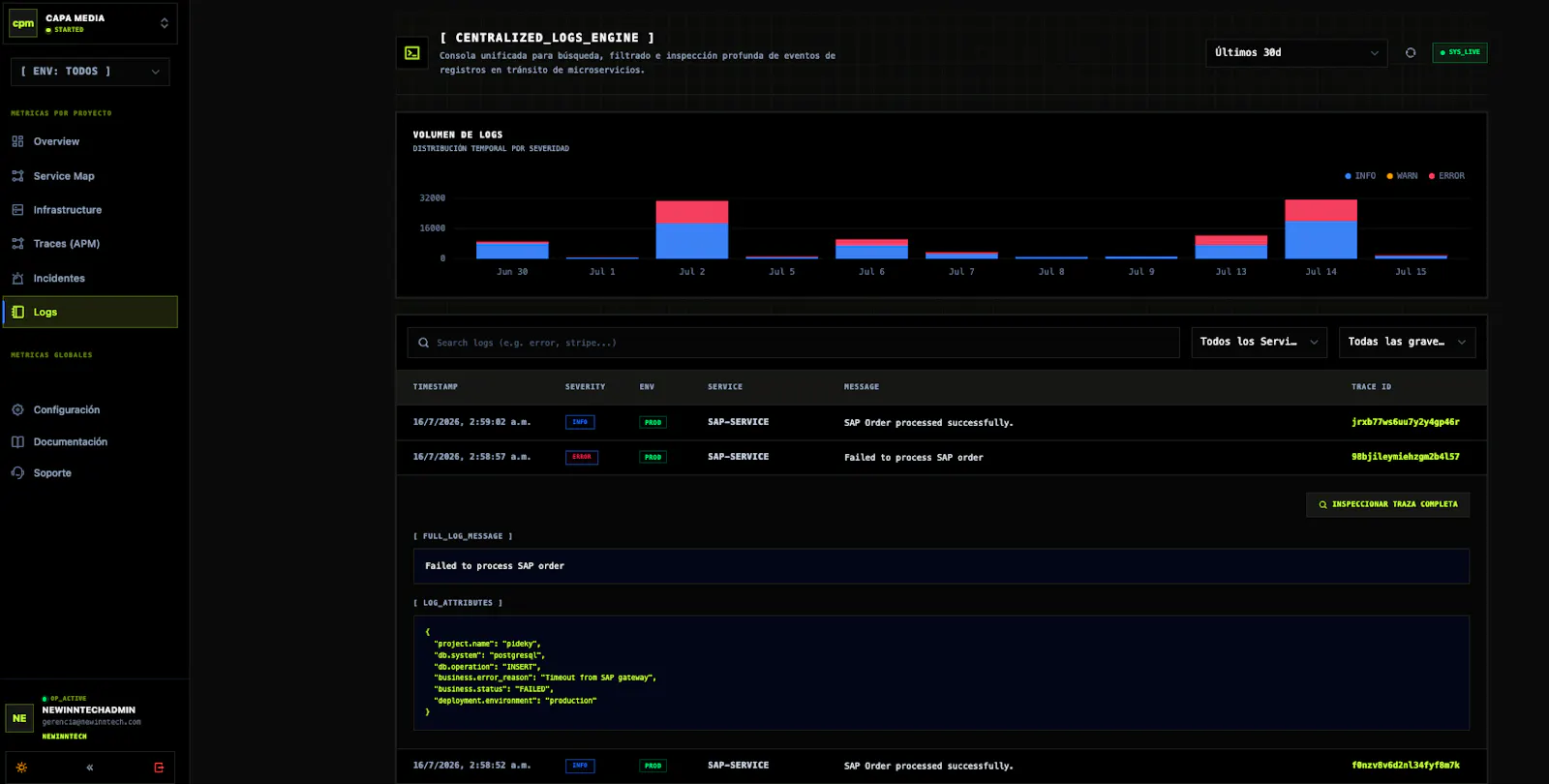The height and width of the screenshot is (784, 1549).
Task: Go to Logs page
Action: [x=90, y=312]
